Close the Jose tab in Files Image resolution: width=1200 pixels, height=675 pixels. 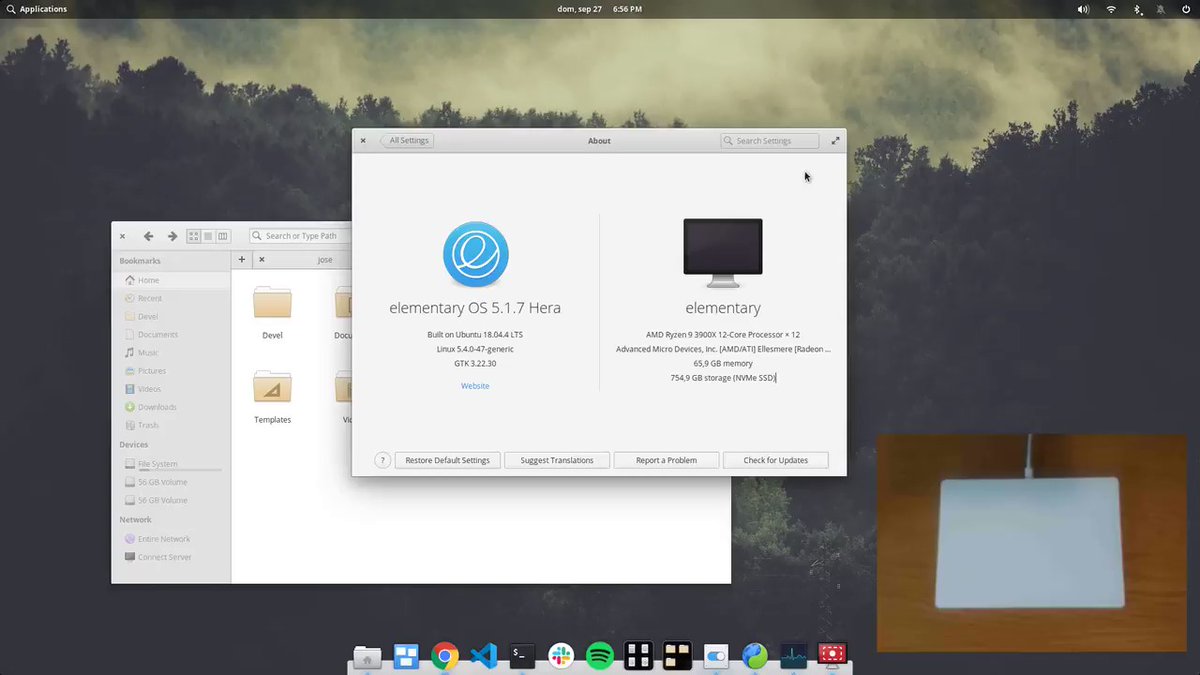[262, 259]
